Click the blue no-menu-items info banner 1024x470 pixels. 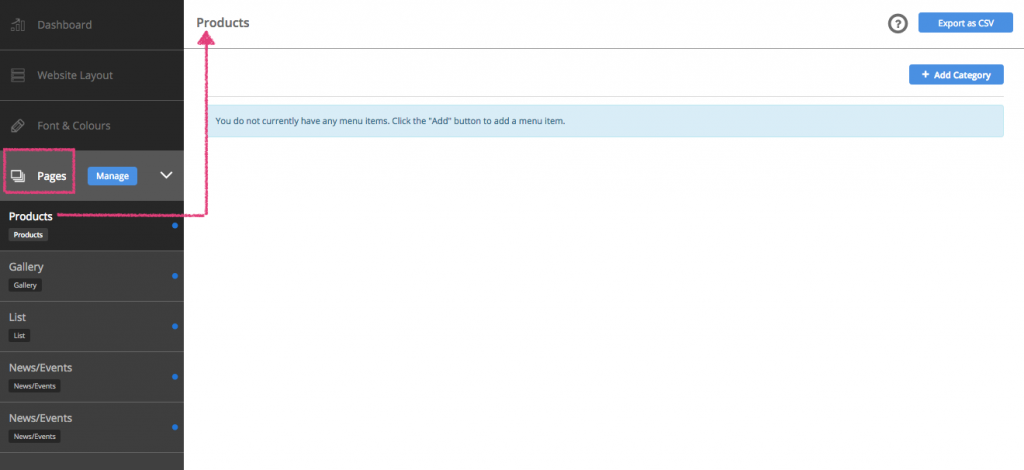[x=605, y=121]
